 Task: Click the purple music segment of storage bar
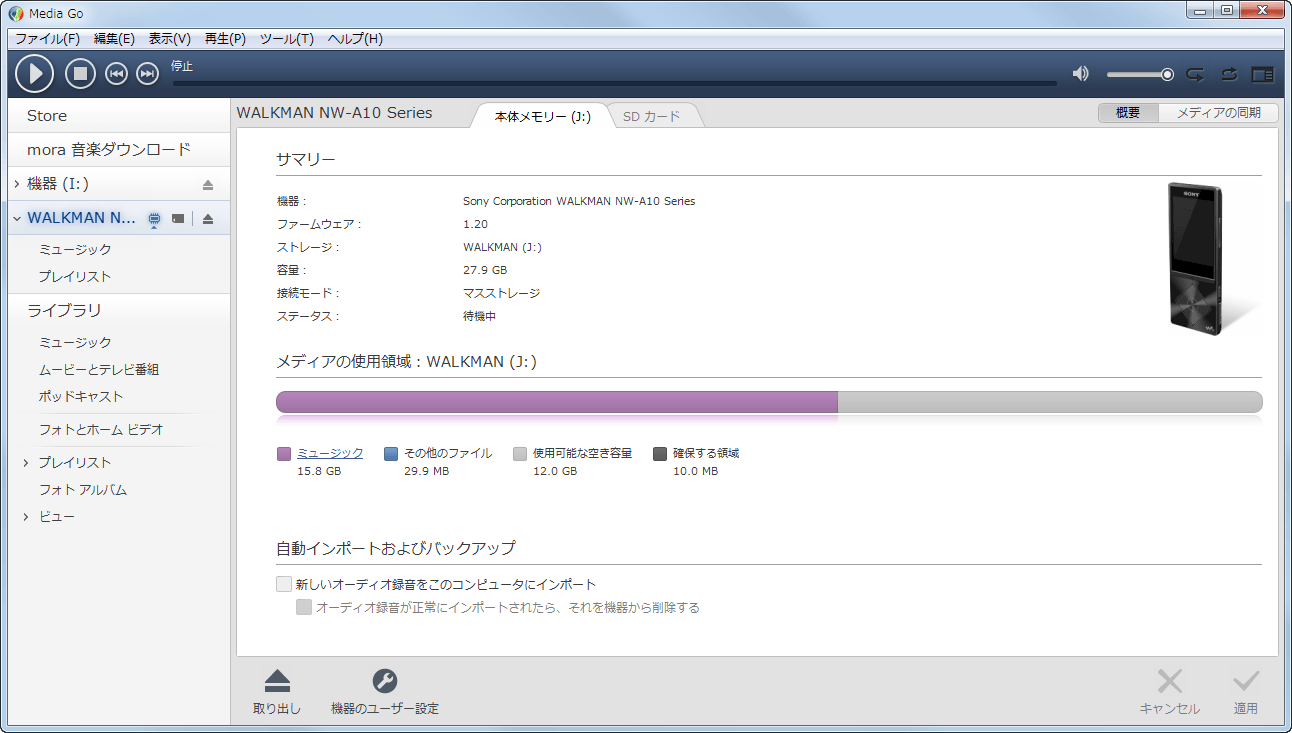click(x=557, y=402)
